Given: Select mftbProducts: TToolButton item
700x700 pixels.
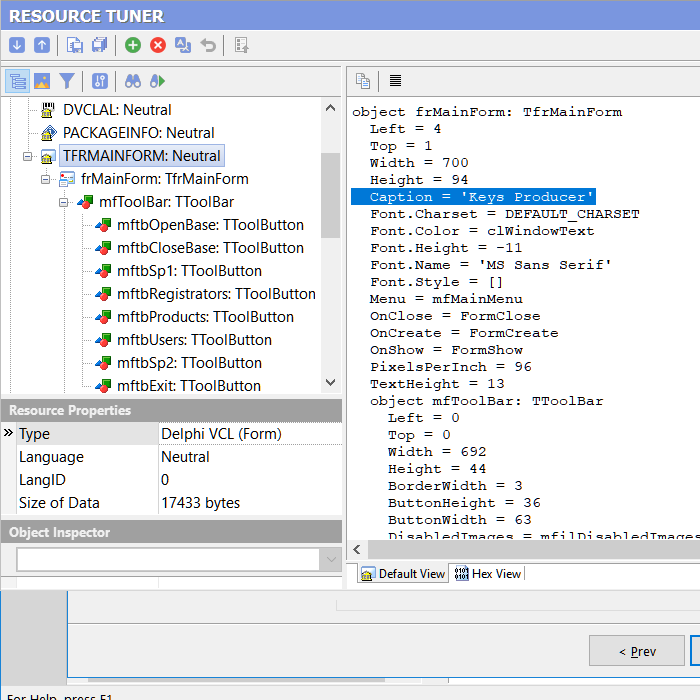Looking at the screenshot, I should (x=205, y=317).
